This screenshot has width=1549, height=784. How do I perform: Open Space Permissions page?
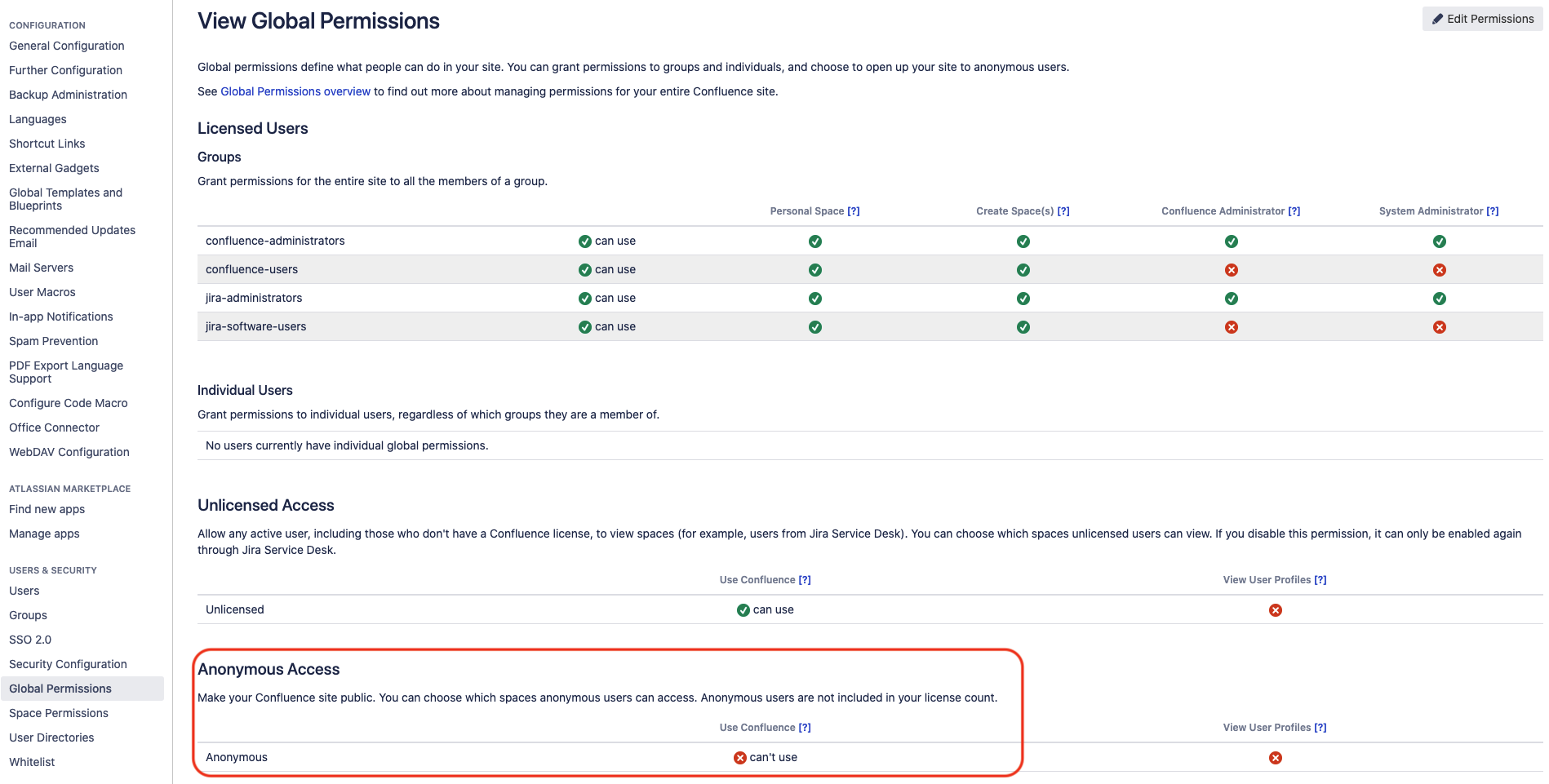point(59,713)
